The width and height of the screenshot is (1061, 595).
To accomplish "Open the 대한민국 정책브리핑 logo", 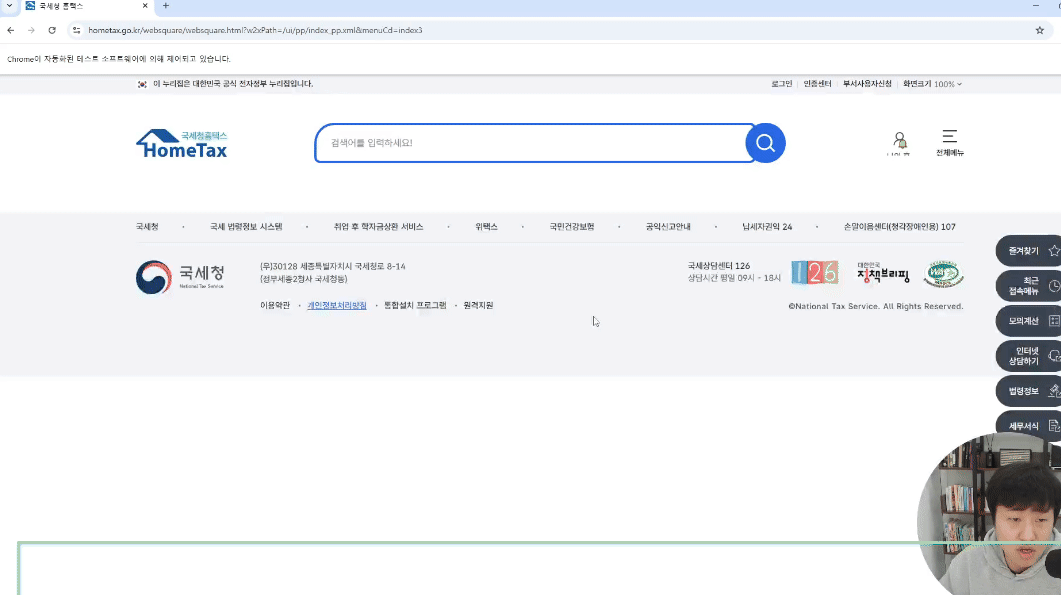I will tap(883, 273).
